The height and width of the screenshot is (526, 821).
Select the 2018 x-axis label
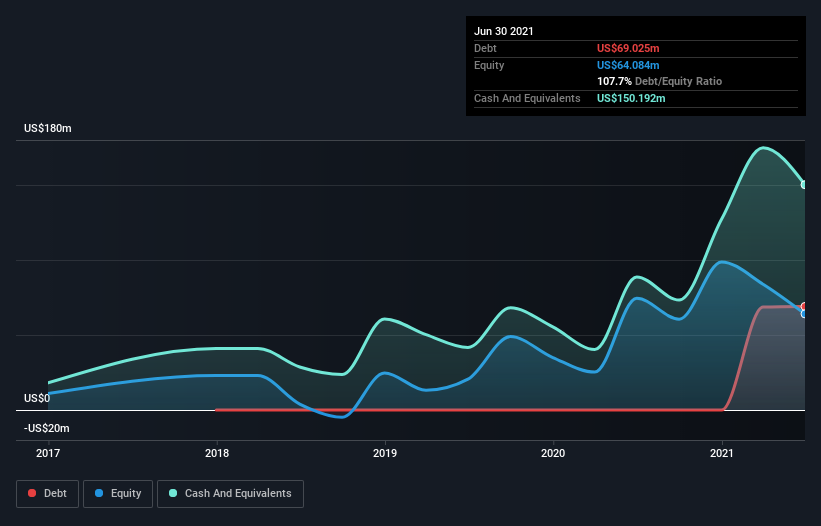point(217,453)
